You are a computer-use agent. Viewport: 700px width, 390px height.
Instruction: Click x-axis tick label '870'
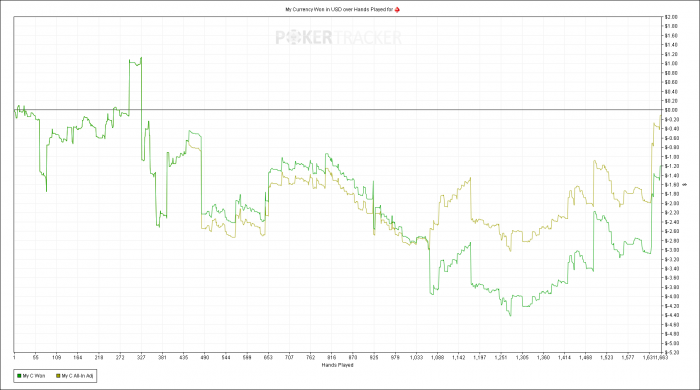(353, 357)
